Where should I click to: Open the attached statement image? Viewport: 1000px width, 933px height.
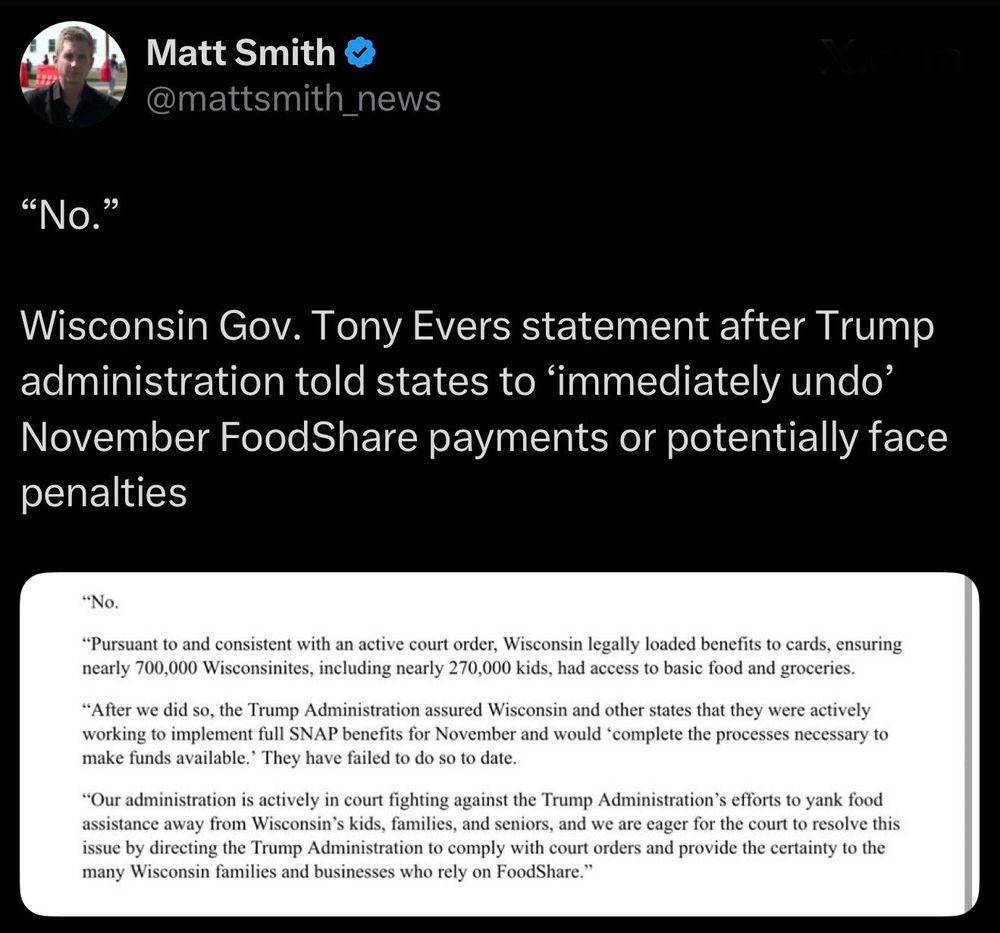coord(499,744)
